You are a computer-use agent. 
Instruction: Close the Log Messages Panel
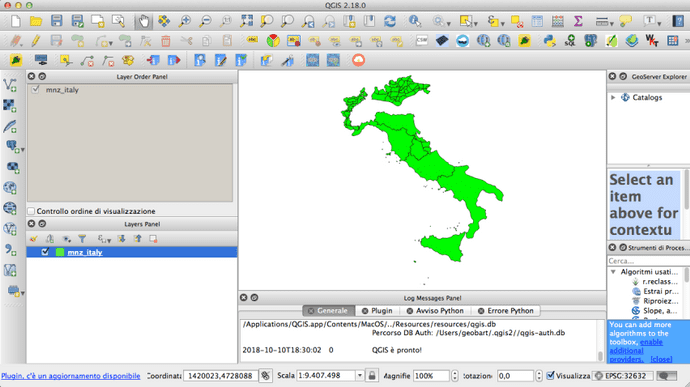pos(243,298)
